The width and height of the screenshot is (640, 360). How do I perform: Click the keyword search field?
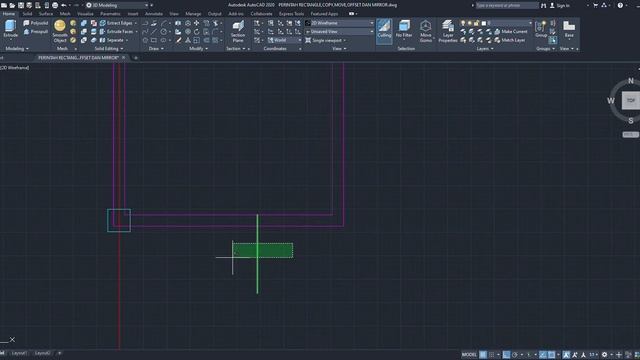507,5
